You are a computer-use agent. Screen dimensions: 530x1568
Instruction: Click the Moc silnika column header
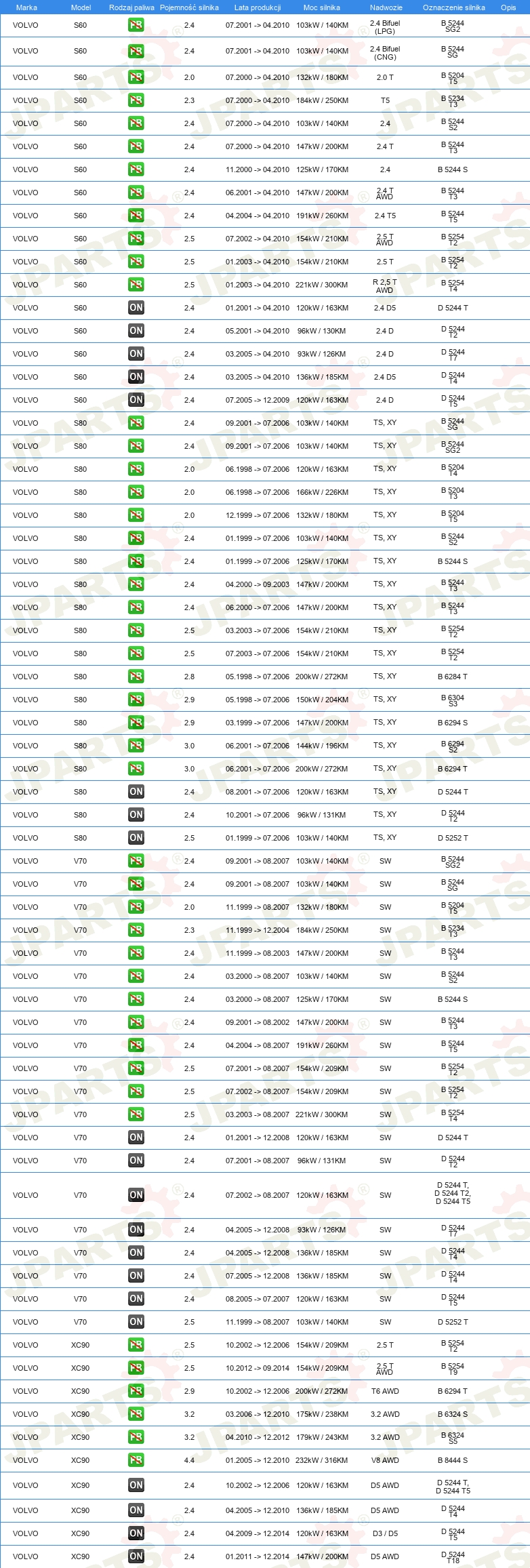(x=322, y=7)
